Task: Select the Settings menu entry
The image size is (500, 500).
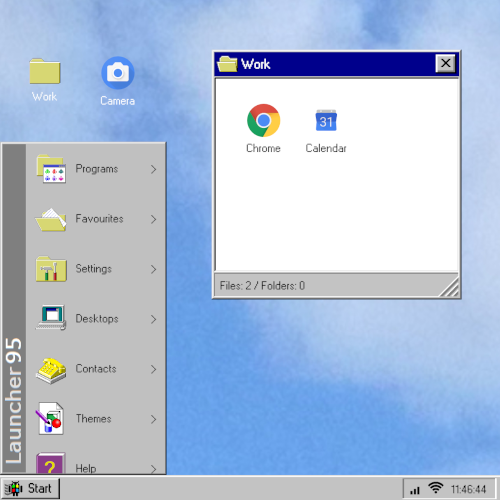Action: pyautogui.click(x=96, y=269)
